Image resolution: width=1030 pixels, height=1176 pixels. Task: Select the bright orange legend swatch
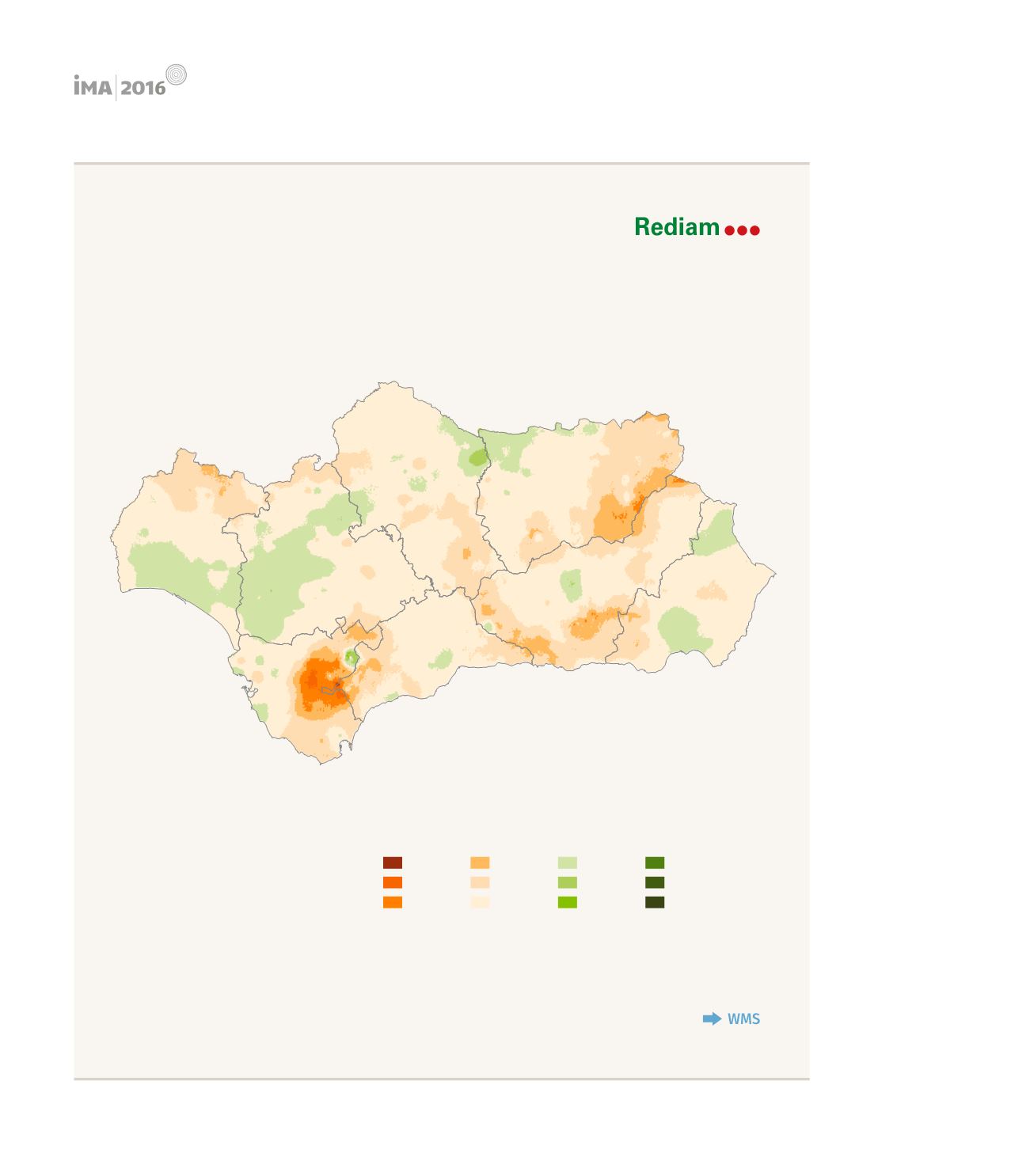393,902
